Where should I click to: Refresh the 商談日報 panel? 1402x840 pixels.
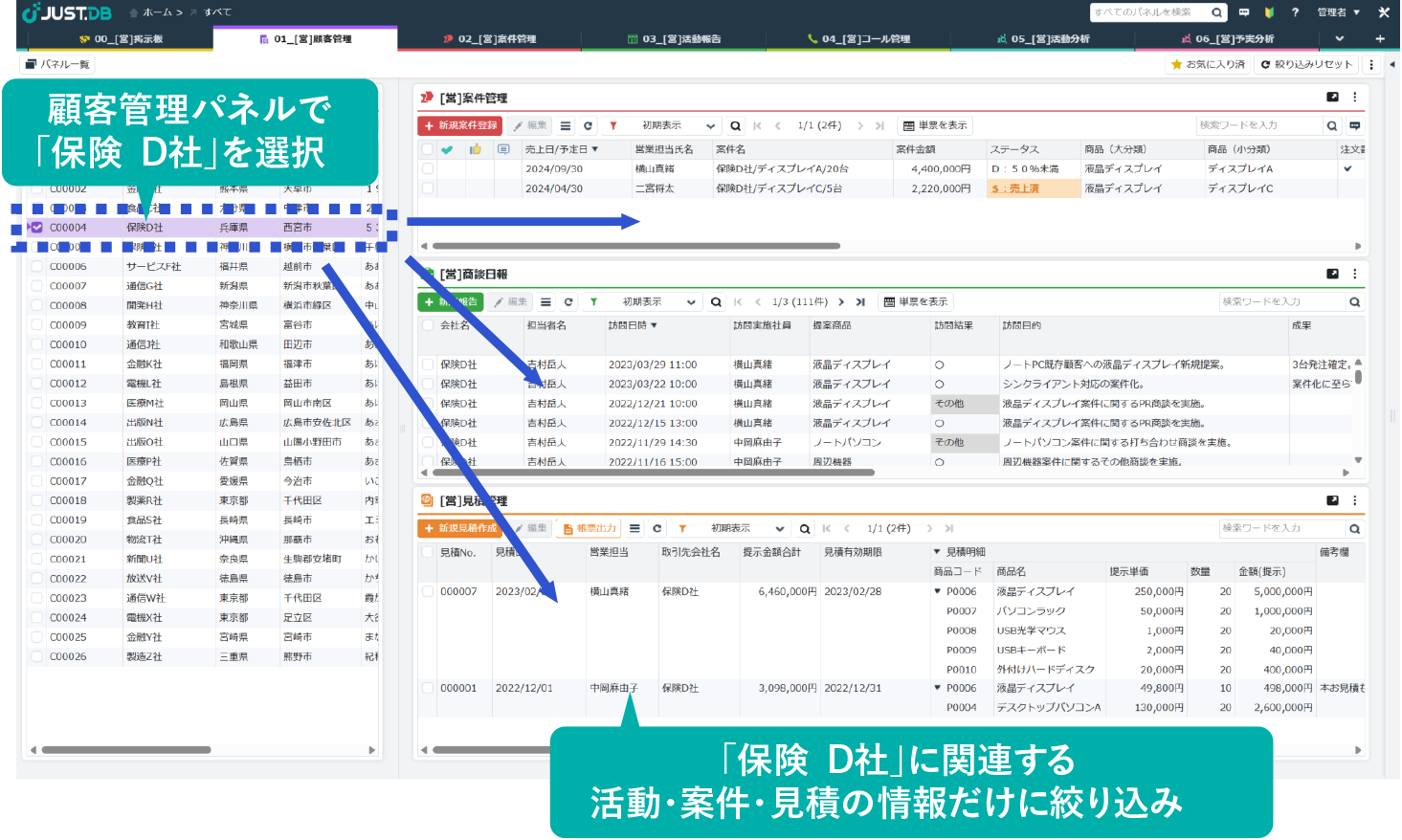(568, 301)
